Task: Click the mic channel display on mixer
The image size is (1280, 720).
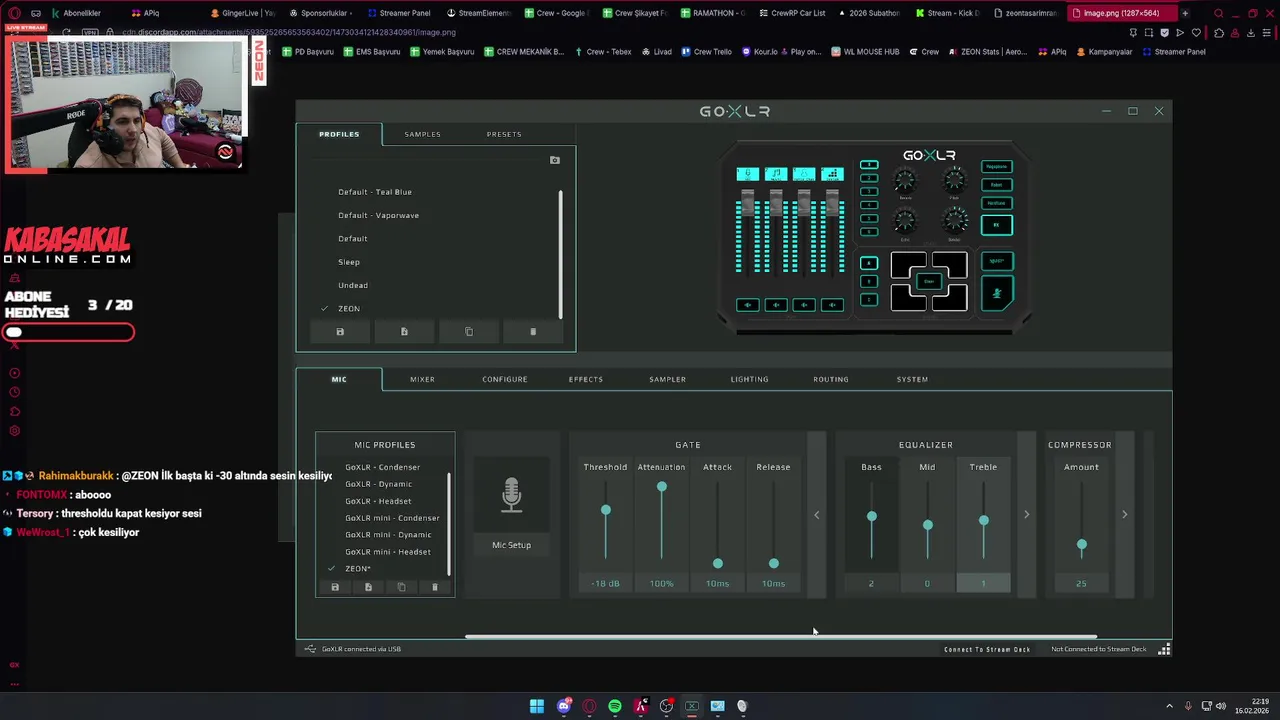Action: point(748,174)
